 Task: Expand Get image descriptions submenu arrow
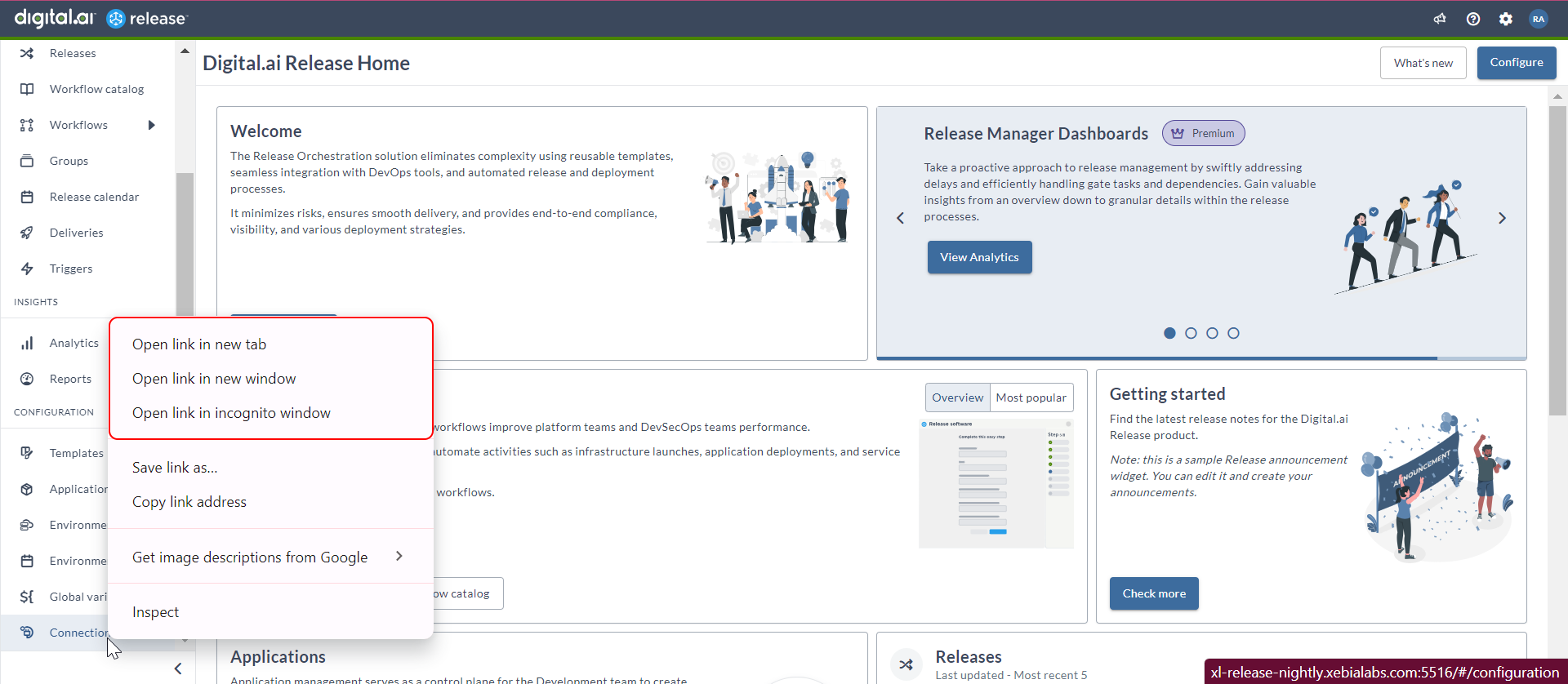(399, 556)
